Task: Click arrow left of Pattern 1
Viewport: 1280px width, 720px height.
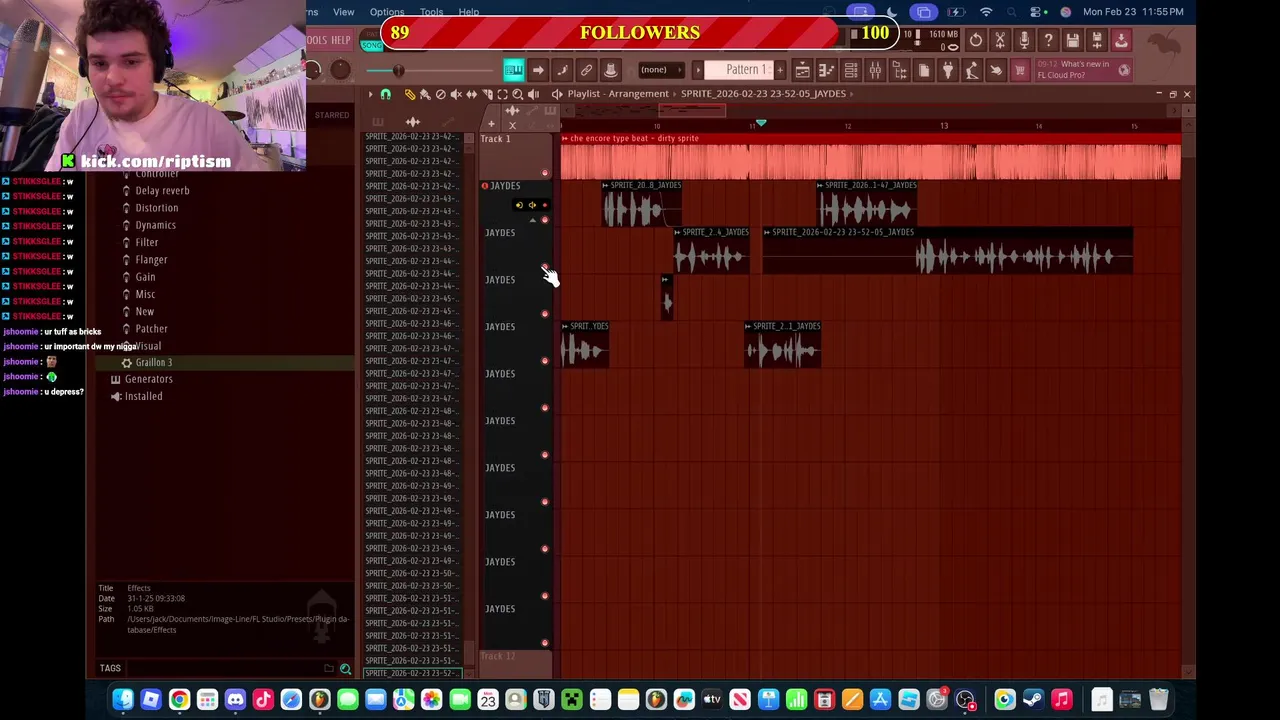Action: point(699,70)
